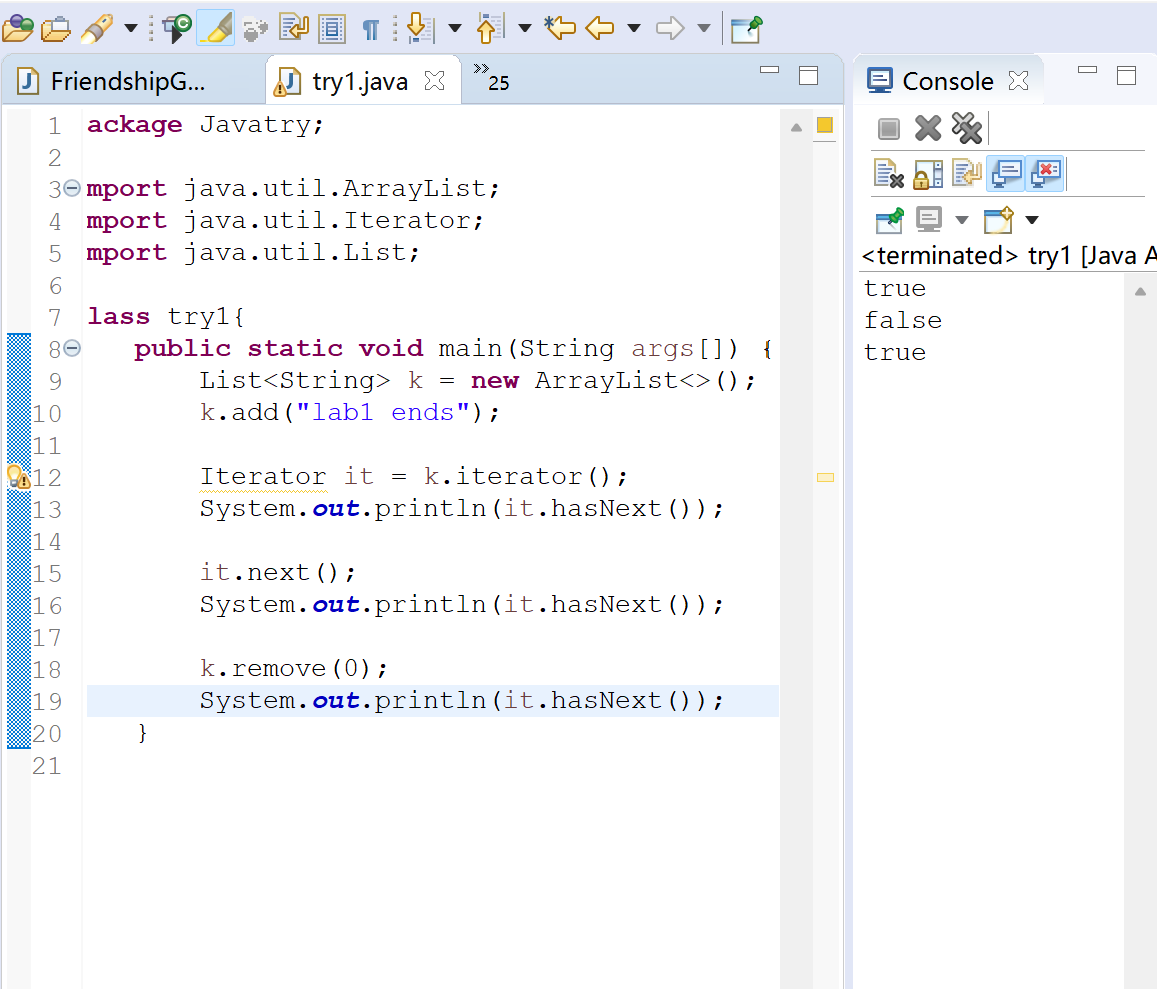Screen dimensions: 1157x989
Task: Click the Search flashlight icon
Action: [x=97, y=29]
